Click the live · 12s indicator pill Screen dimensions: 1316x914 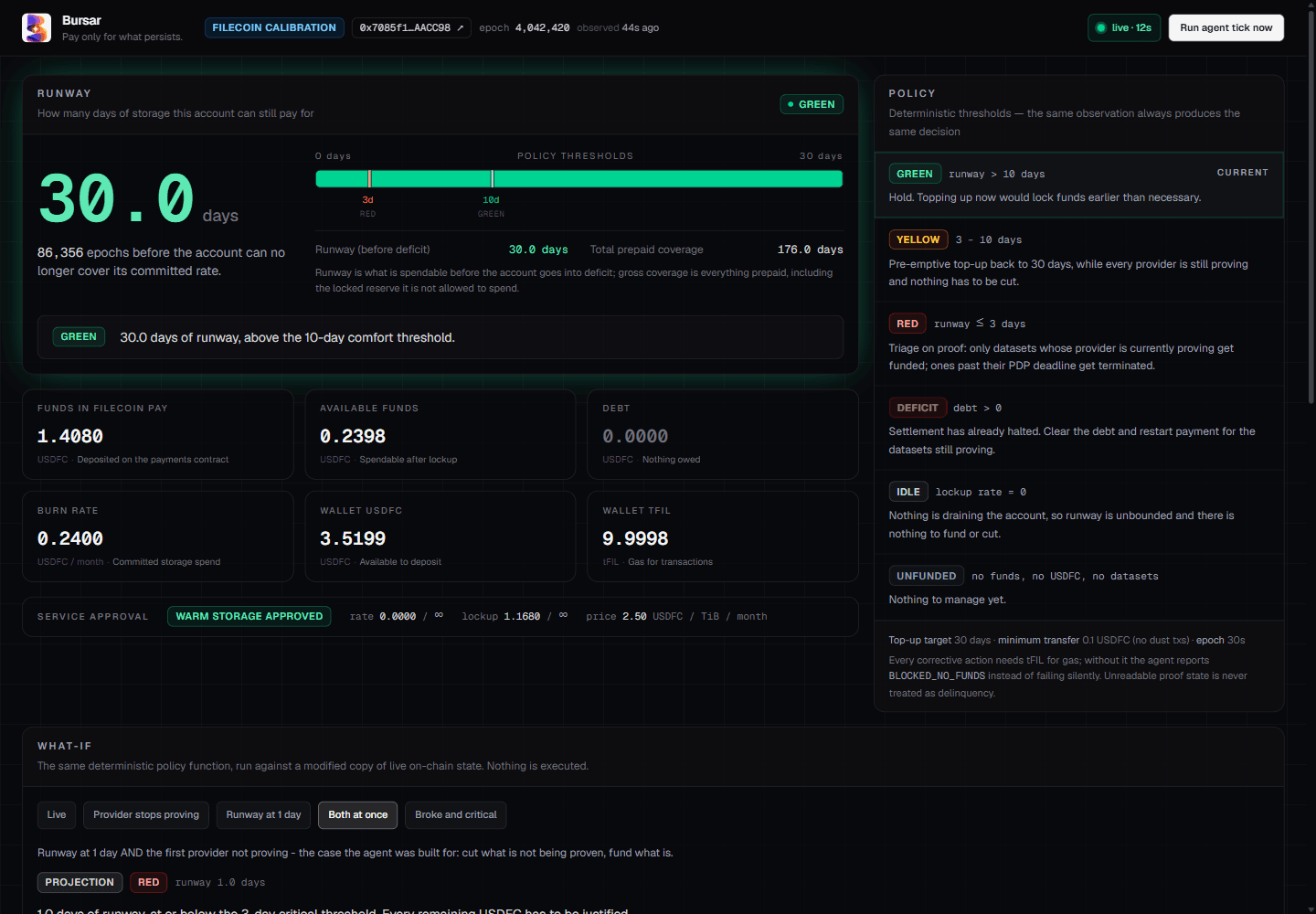pos(1124,27)
